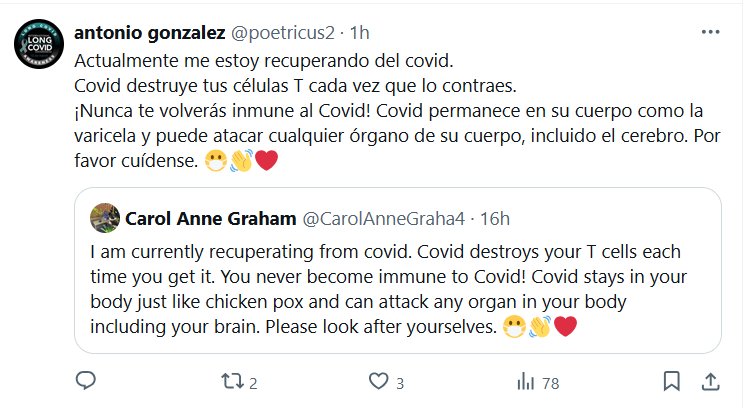Click the reply speech bubble icon
The image size is (744, 408).
coord(87,381)
